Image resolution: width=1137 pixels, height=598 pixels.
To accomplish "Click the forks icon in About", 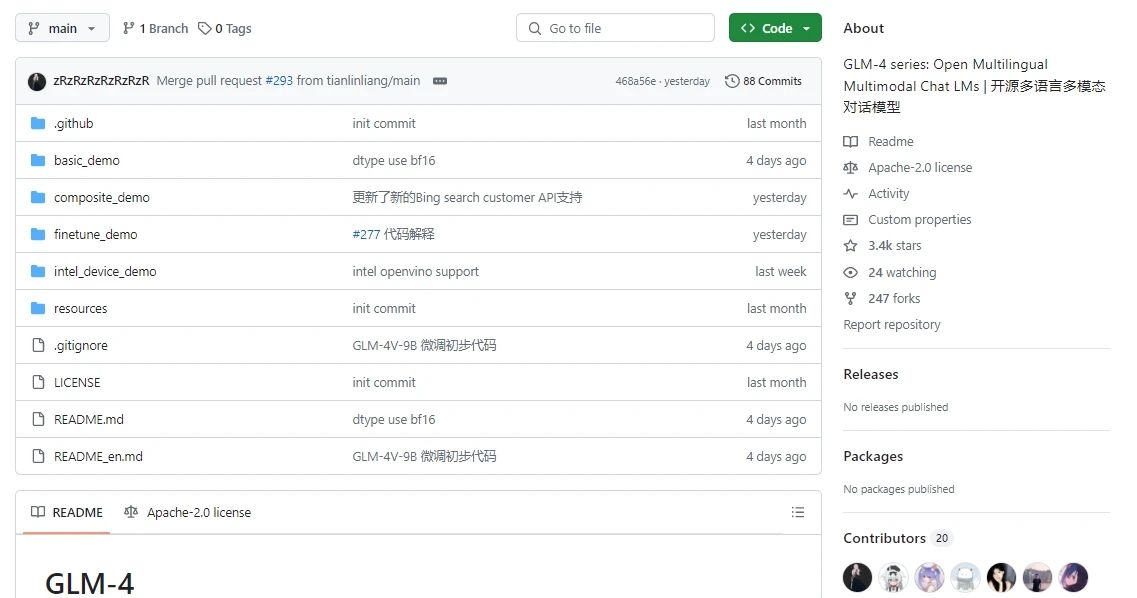I will [x=851, y=298].
